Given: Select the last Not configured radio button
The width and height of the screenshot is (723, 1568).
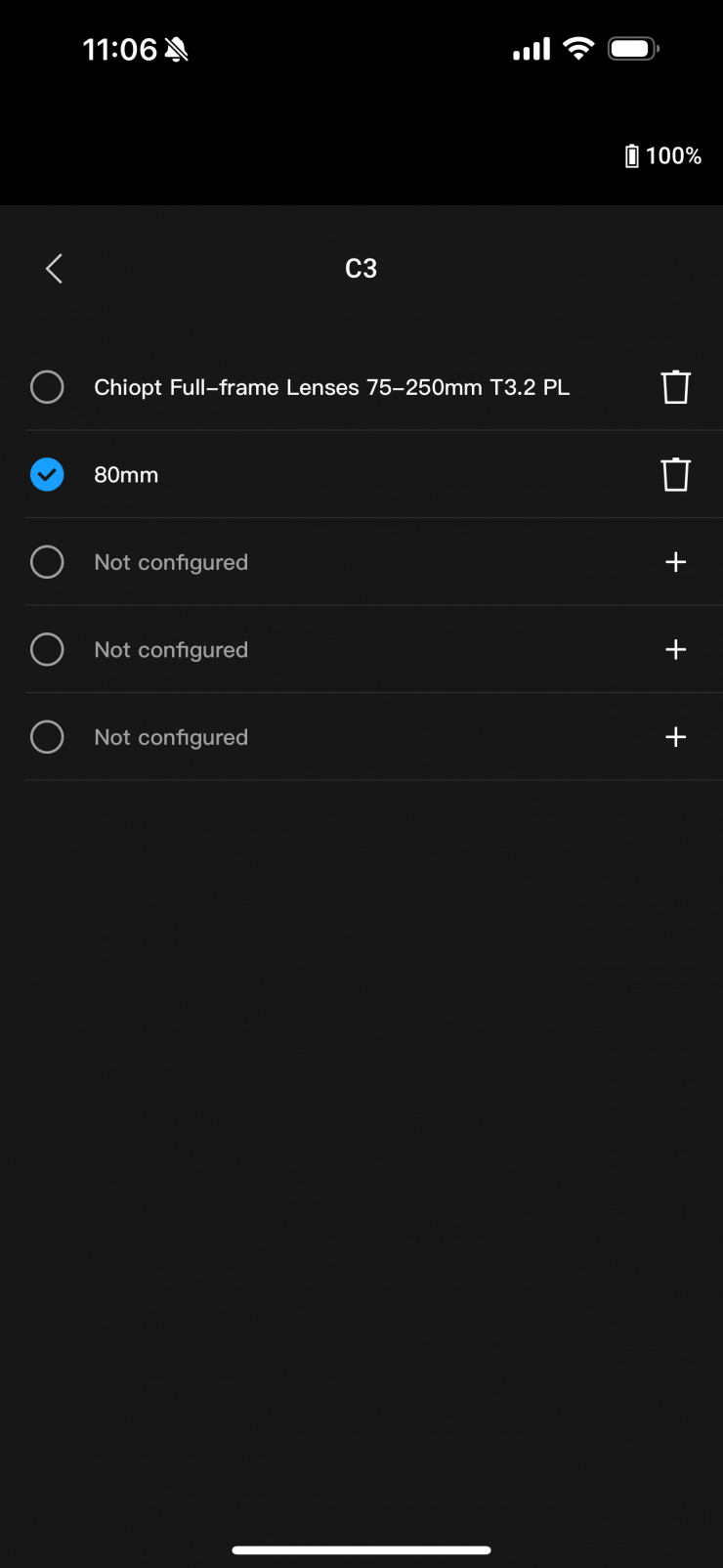Looking at the screenshot, I should coord(47,737).
